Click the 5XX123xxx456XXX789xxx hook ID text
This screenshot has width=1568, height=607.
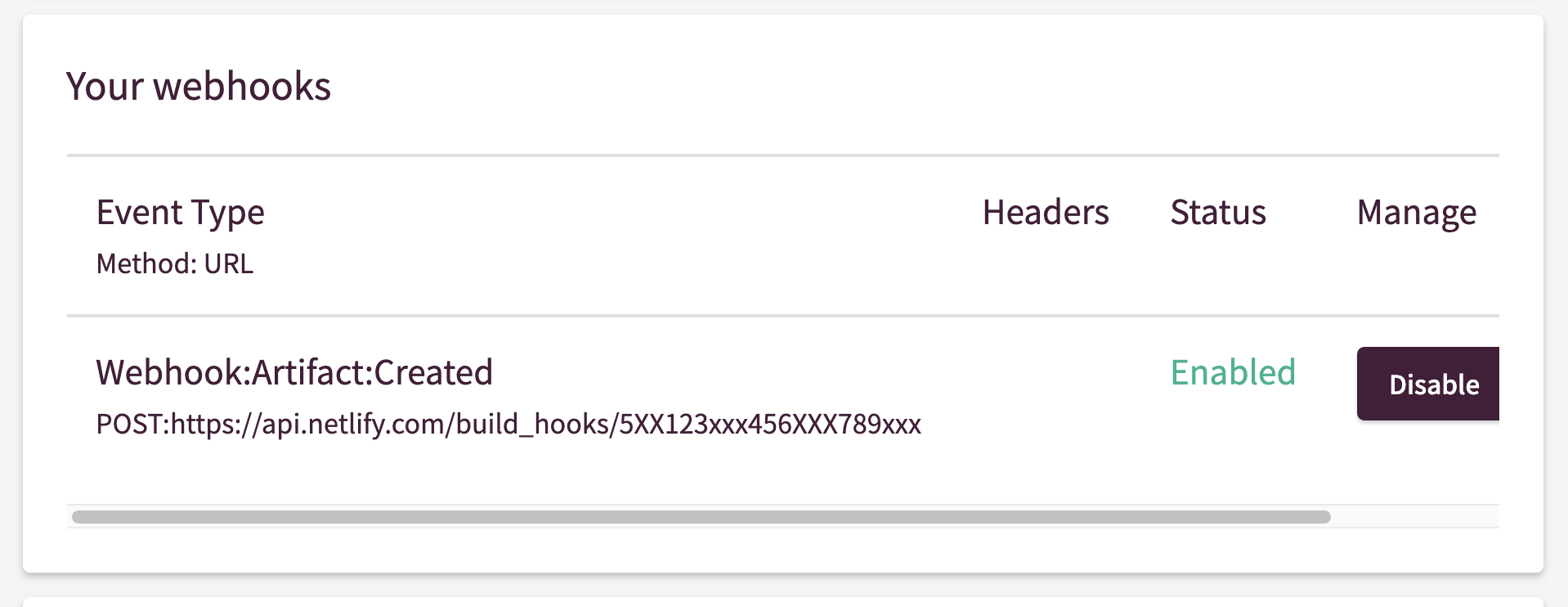coord(770,424)
